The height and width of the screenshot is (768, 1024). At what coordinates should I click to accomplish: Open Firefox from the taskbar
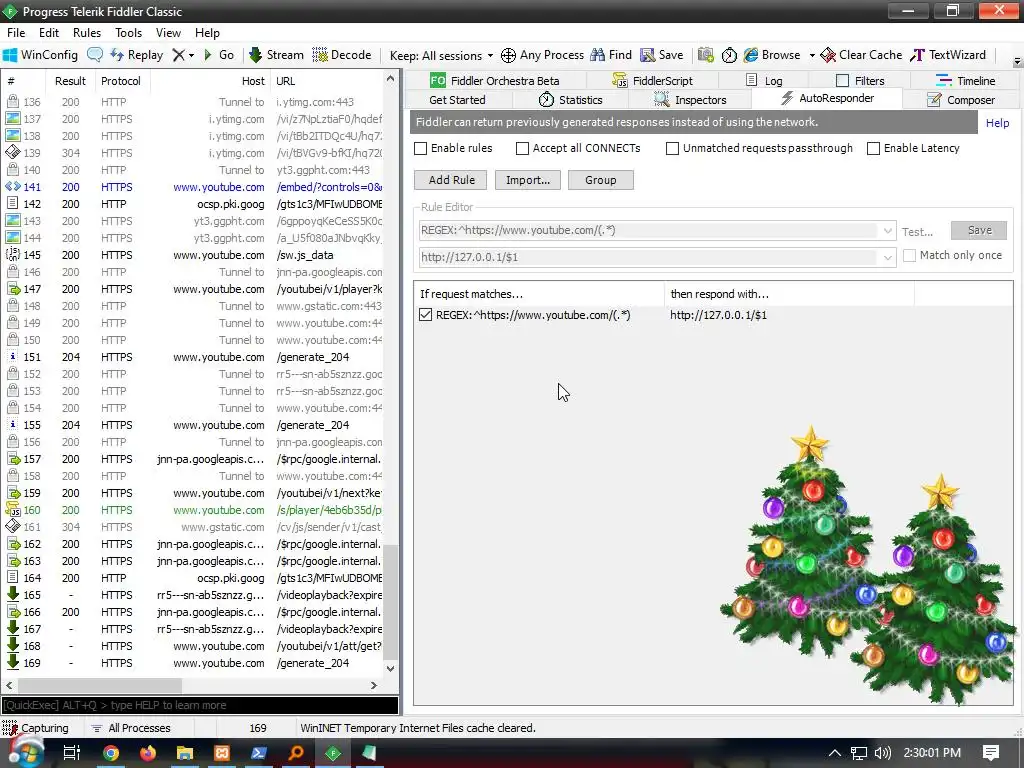click(148, 753)
